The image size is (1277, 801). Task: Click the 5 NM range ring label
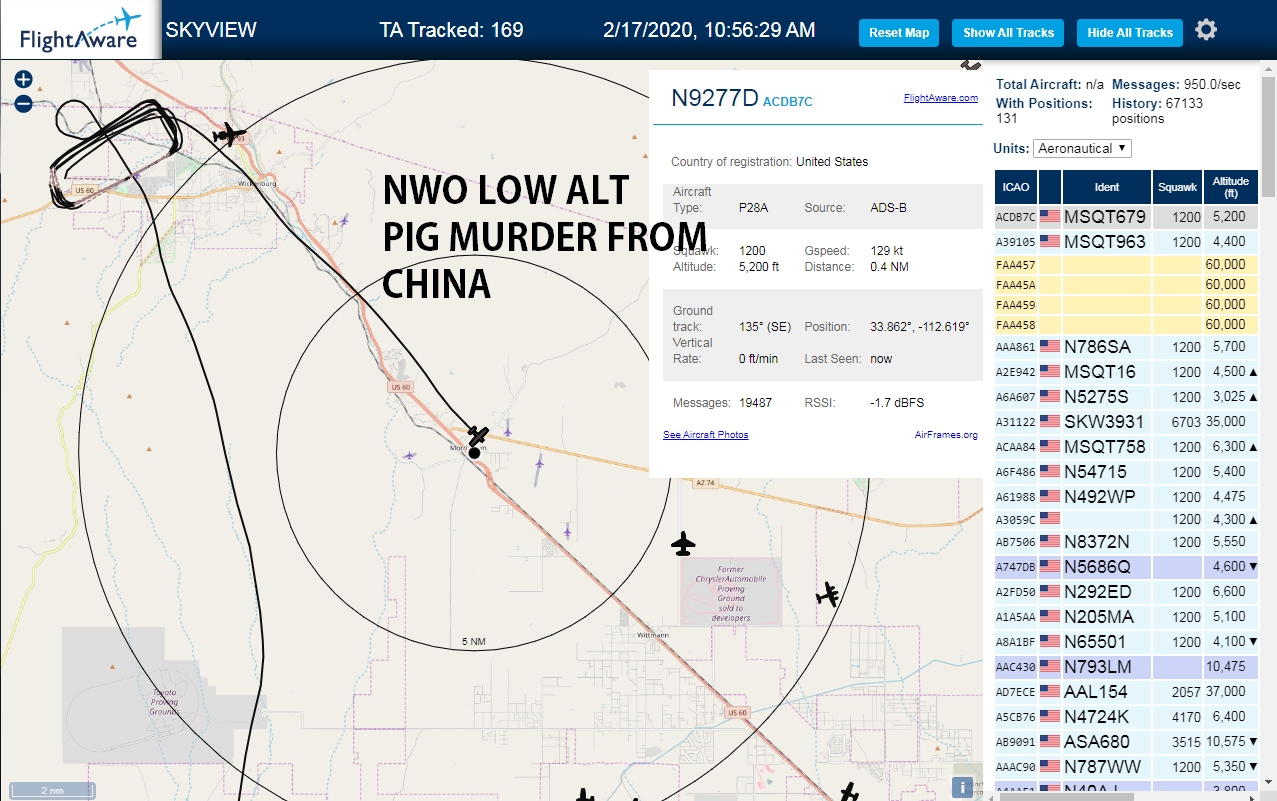pyautogui.click(x=473, y=641)
